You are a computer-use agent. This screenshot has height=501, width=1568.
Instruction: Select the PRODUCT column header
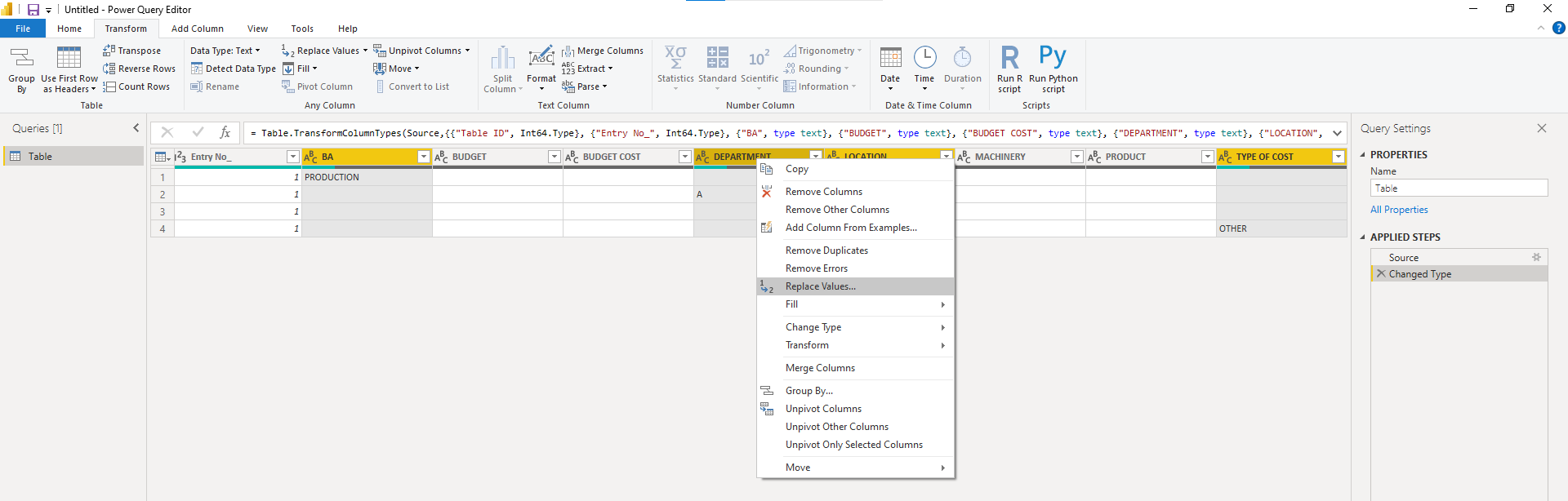tap(1150, 157)
